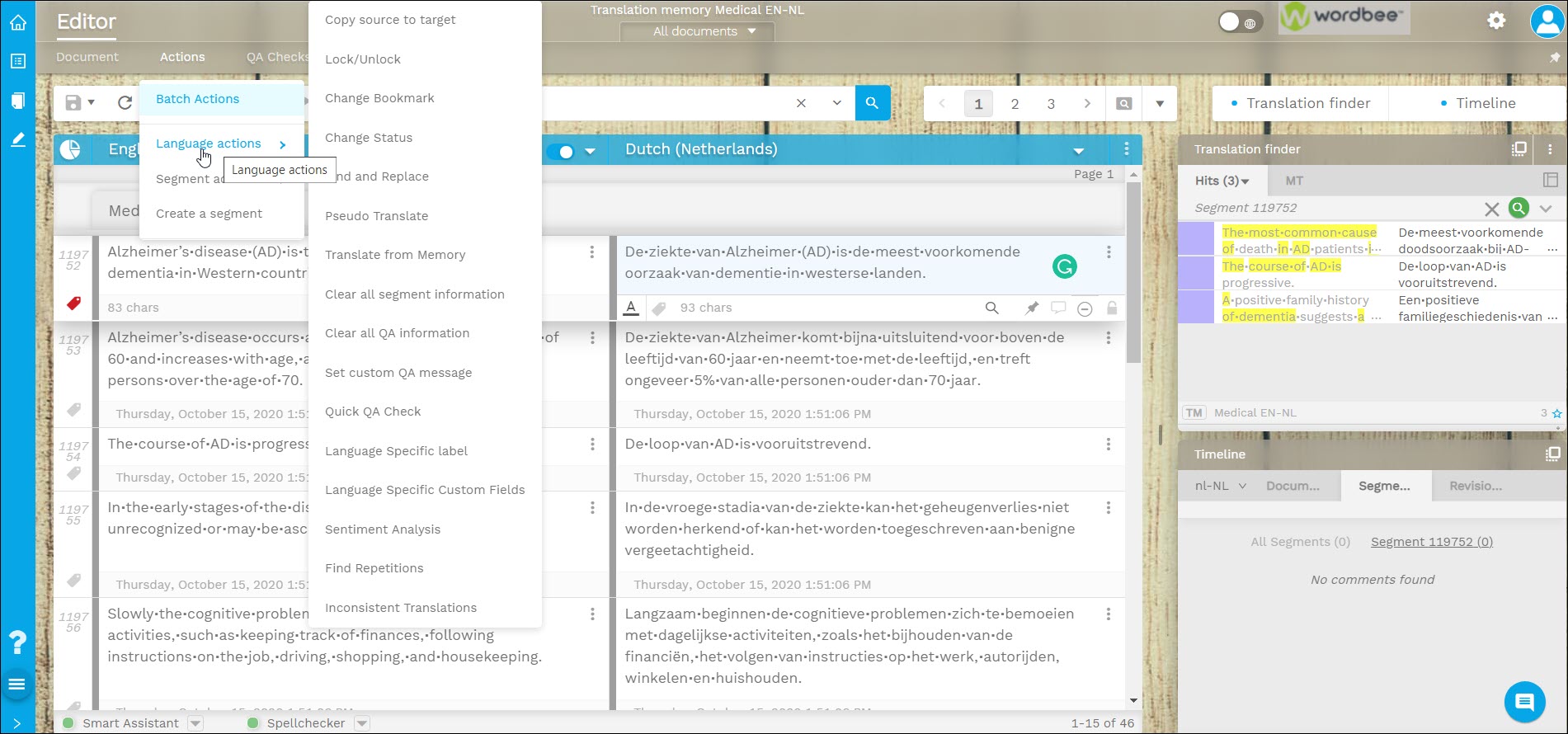The width and height of the screenshot is (1568, 734).
Task: Go to page 2
Action: tap(1015, 104)
